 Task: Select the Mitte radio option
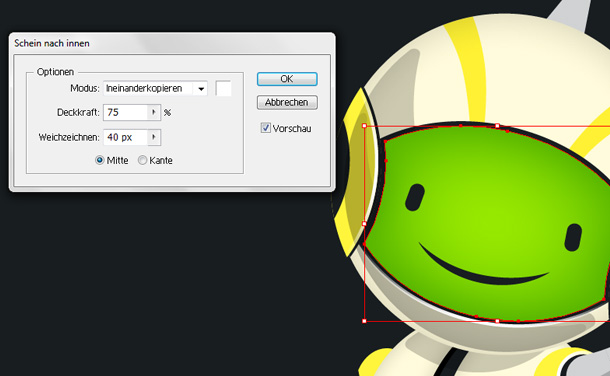coord(100,160)
